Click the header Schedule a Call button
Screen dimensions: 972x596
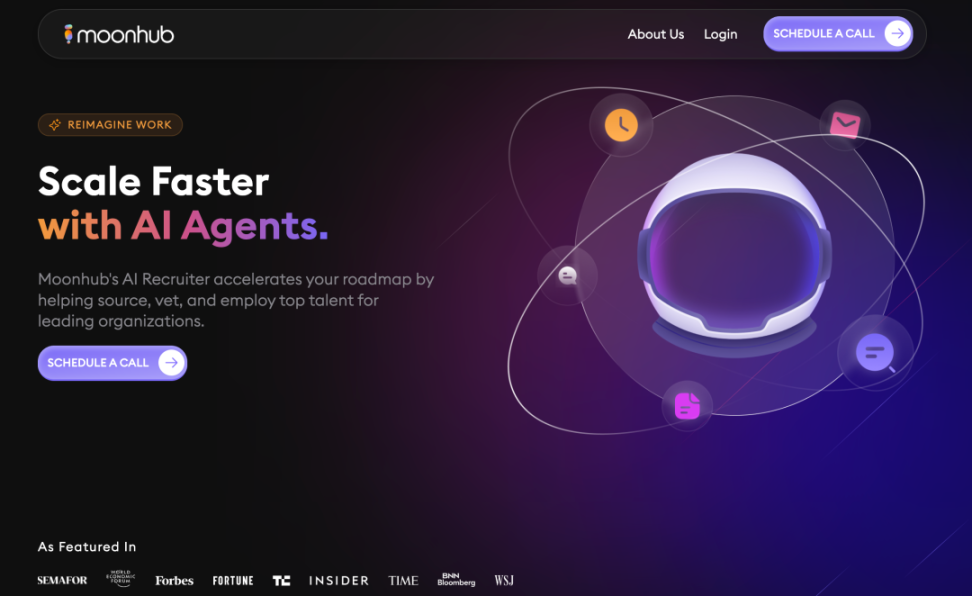point(837,33)
